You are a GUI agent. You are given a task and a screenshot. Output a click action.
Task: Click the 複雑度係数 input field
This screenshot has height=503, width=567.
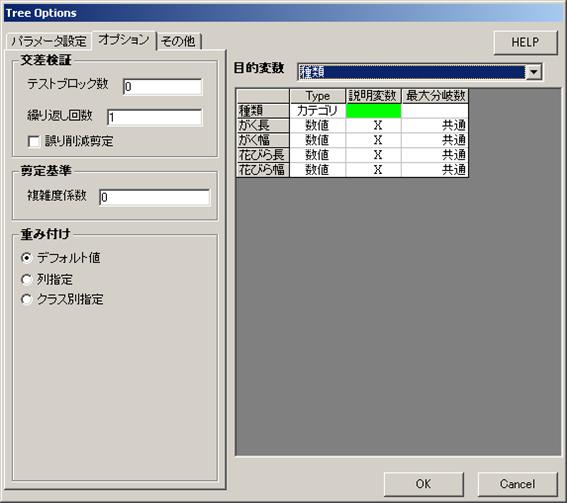[x=154, y=197]
